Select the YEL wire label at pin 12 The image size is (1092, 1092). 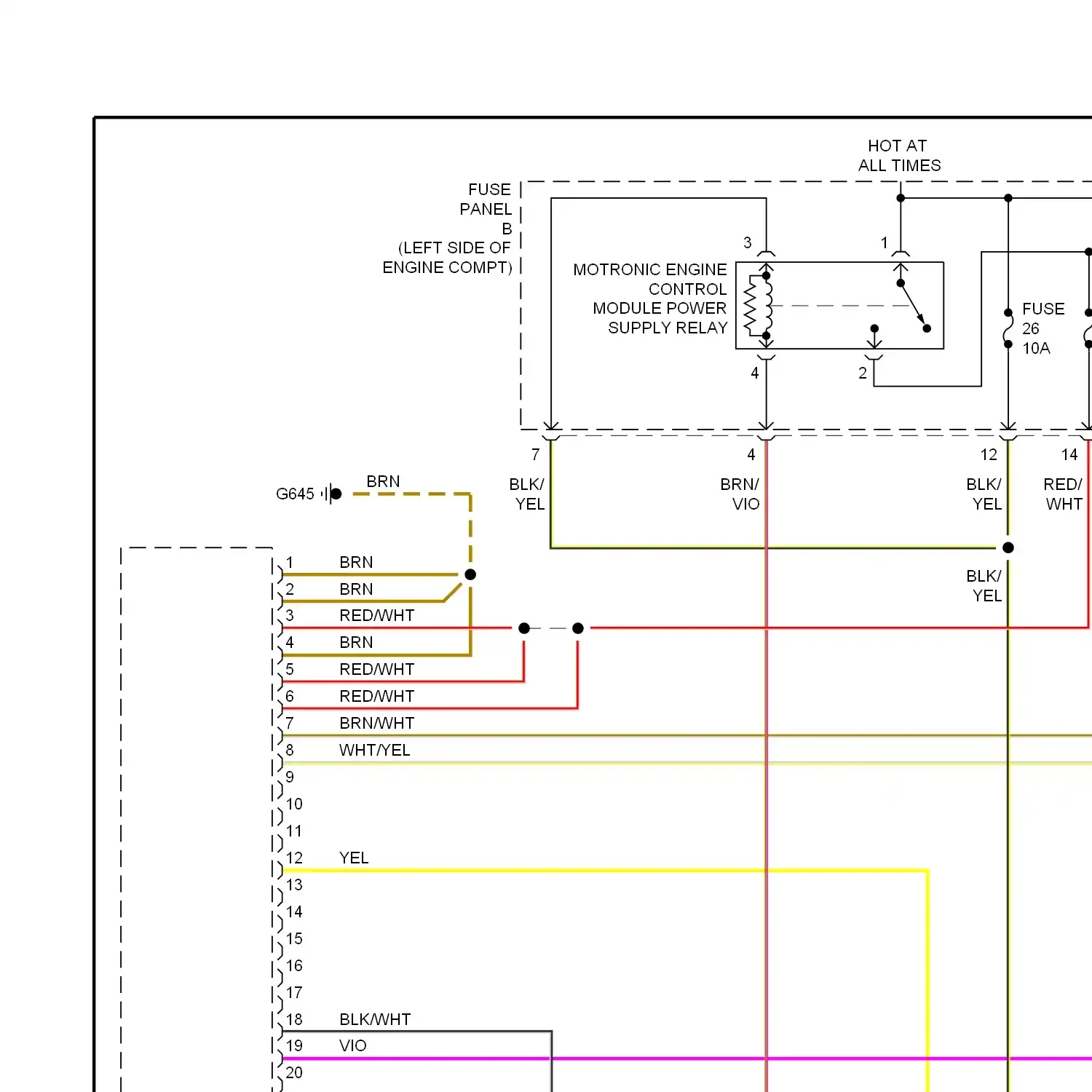(354, 858)
